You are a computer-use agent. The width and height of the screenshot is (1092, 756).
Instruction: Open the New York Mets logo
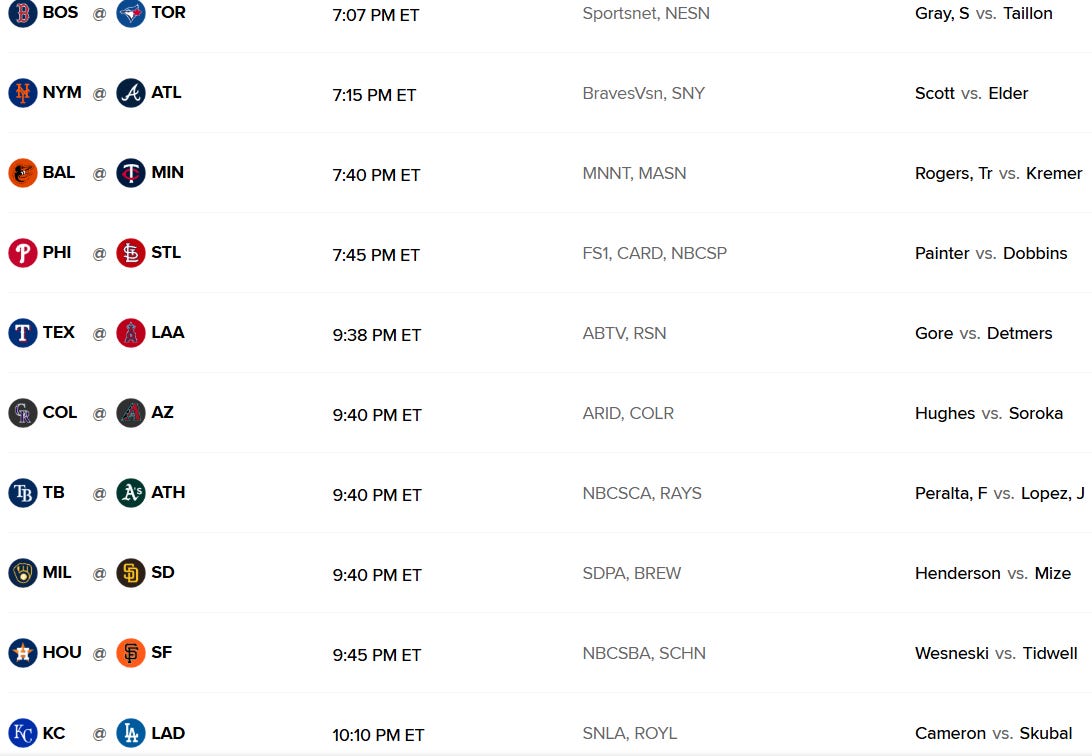[x=22, y=93]
